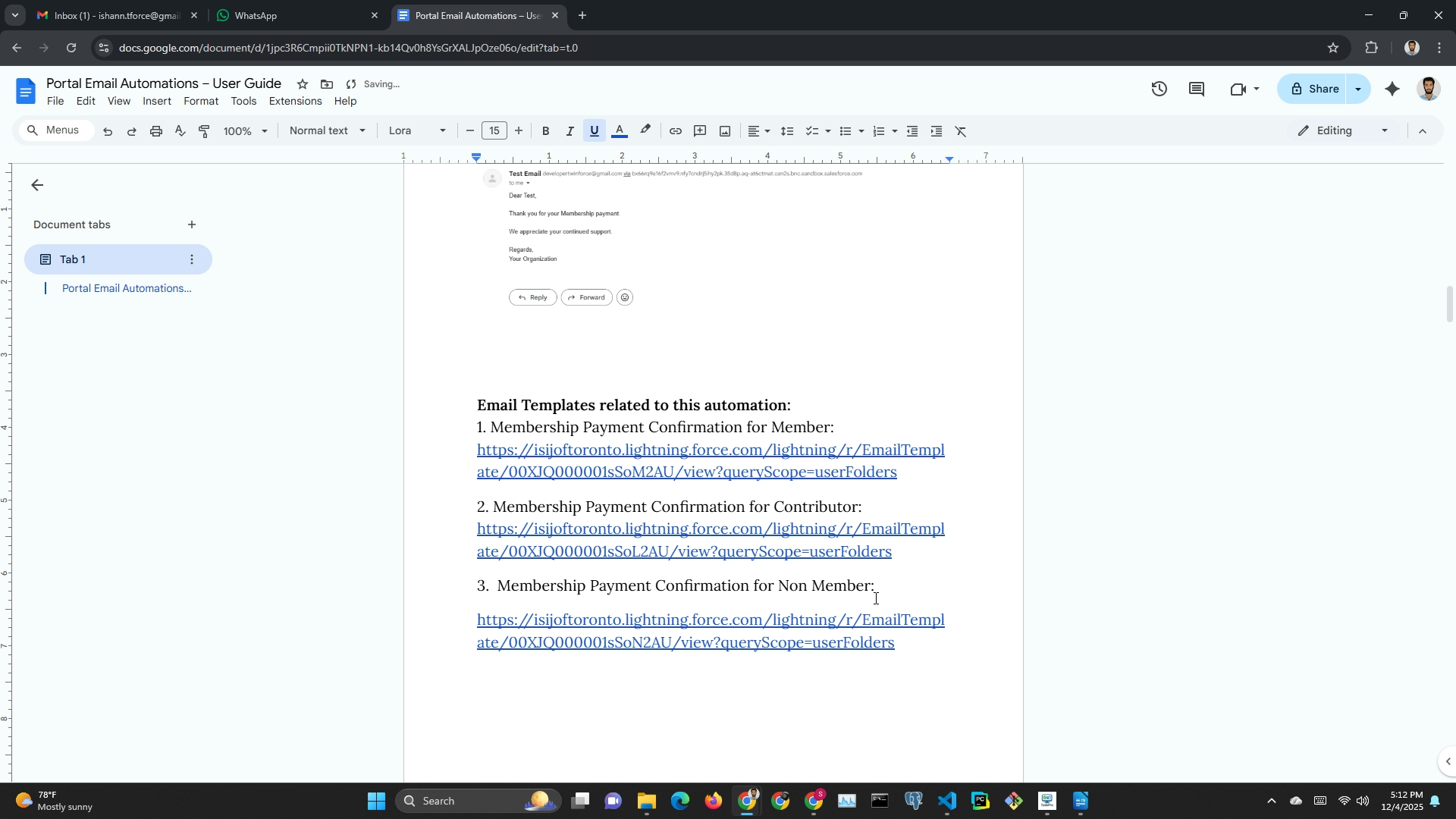Click the Insert link icon
Image resolution: width=1456 pixels, height=819 pixels.
[675, 131]
